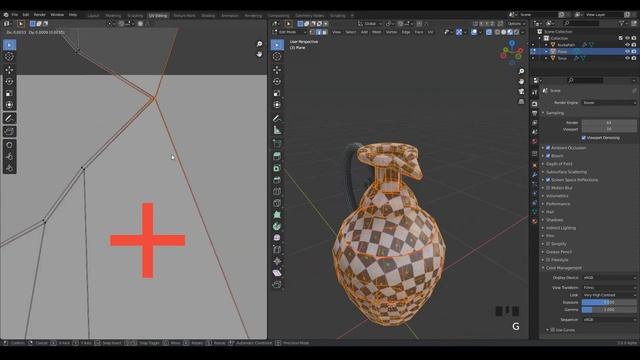
Task: Open the Mesh menu in 3D viewport
Action: coord(376,32)
